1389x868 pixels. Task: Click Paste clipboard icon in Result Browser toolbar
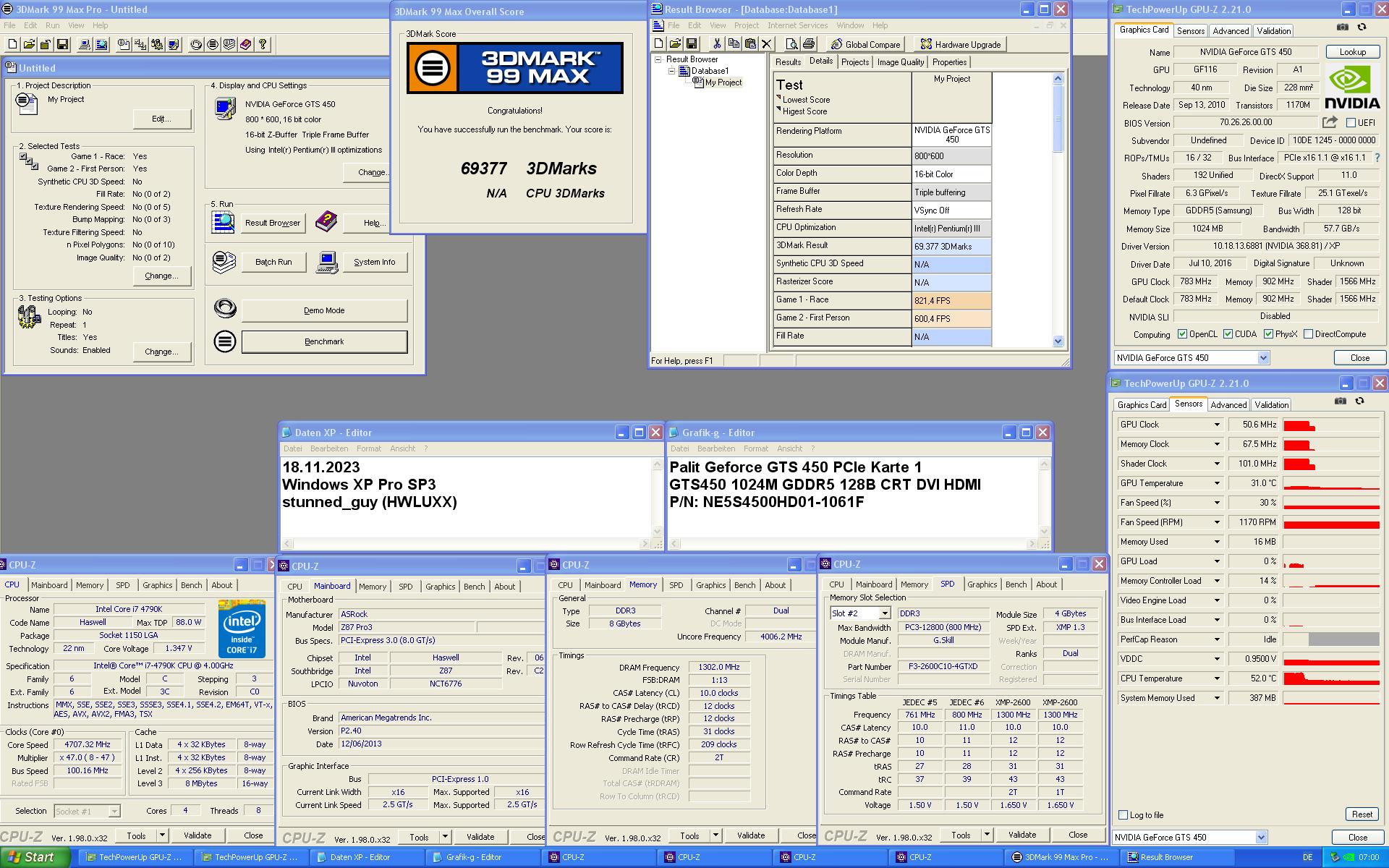[750, 44]
